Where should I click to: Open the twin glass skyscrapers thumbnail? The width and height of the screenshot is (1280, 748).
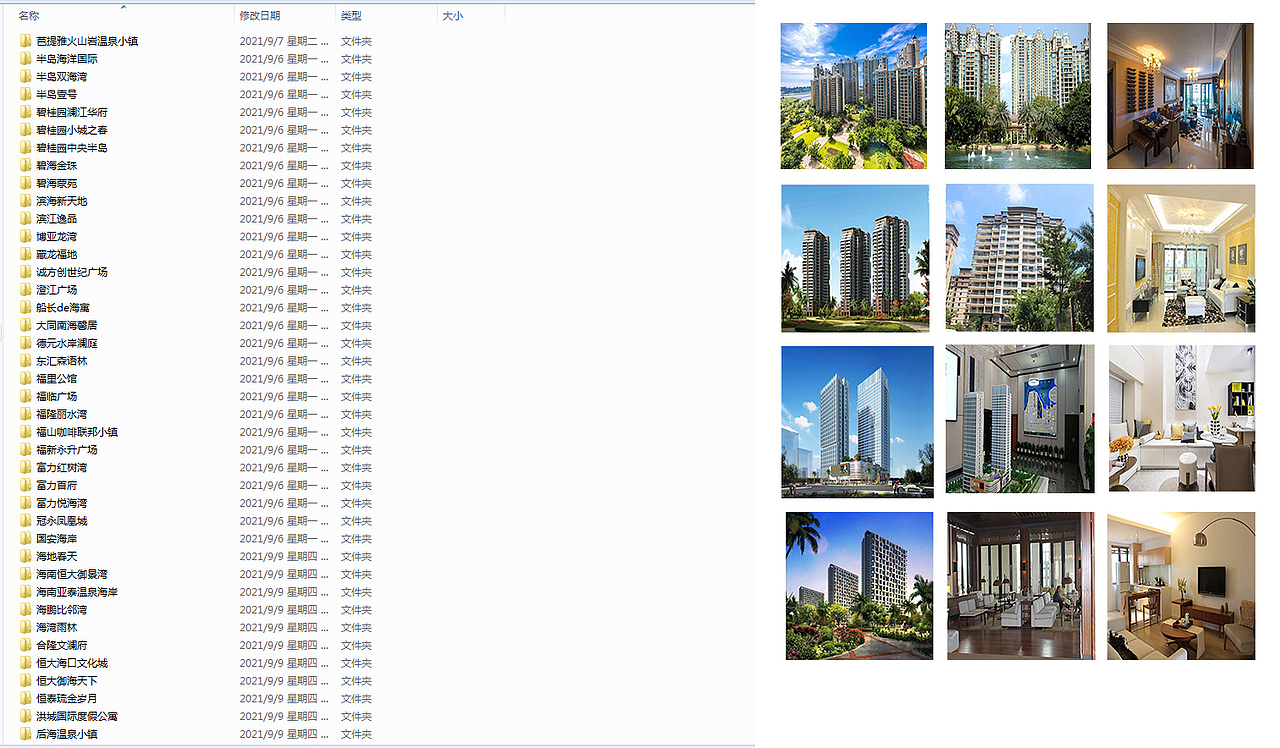[857, 422]
